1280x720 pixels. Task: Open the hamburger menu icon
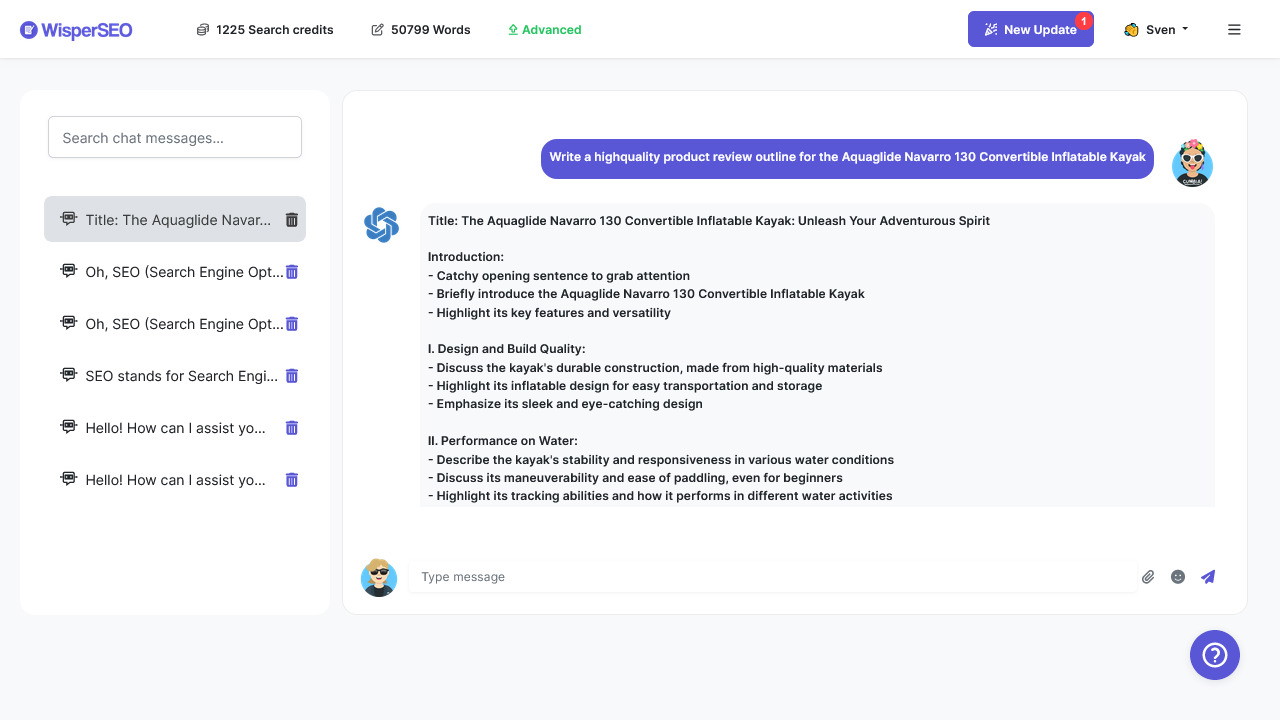pos(1234,30)
